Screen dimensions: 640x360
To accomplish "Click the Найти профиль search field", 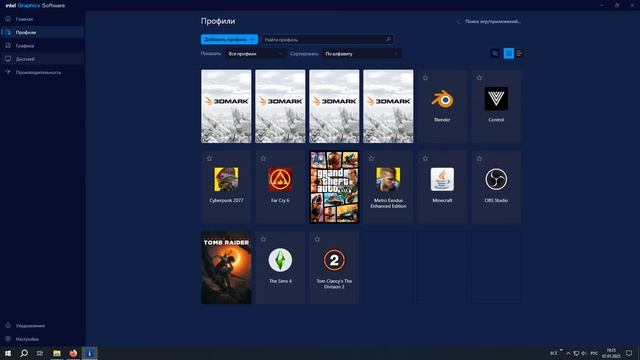I will 327,39.
